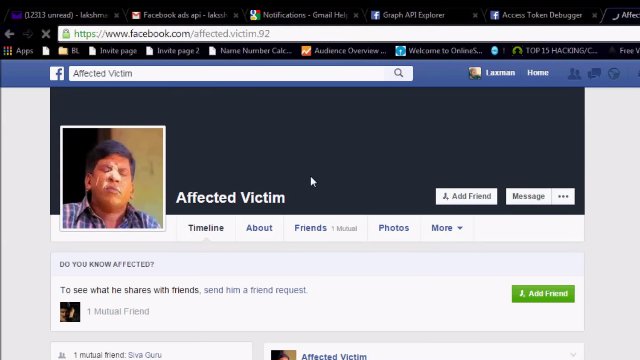The image size is (640, 360).
Task: Open the three-dots menu beside Message
Action: pyautogui.click(x=563, y=196)
